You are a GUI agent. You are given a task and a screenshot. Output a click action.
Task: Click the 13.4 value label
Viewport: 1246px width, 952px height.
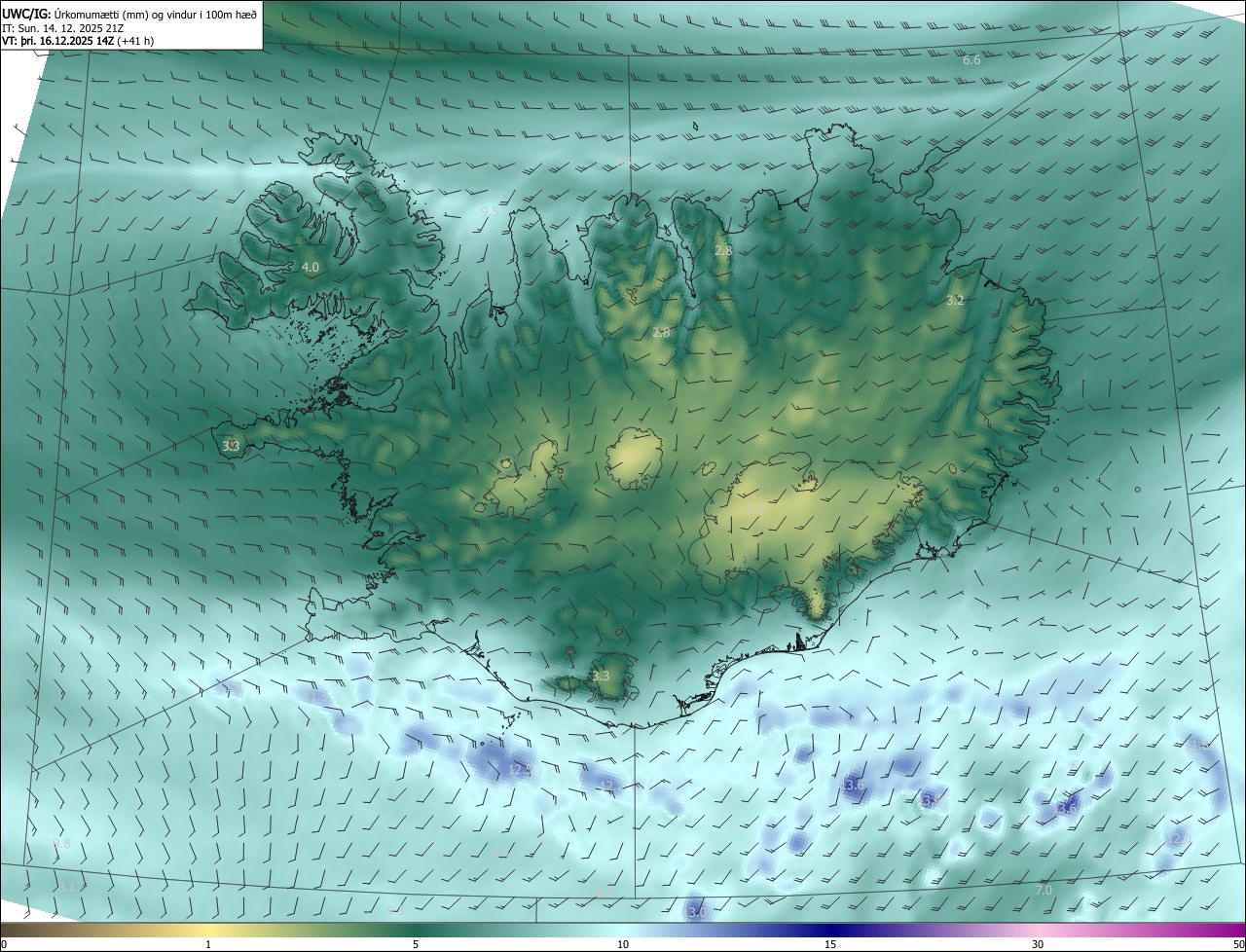pos(930,801)
